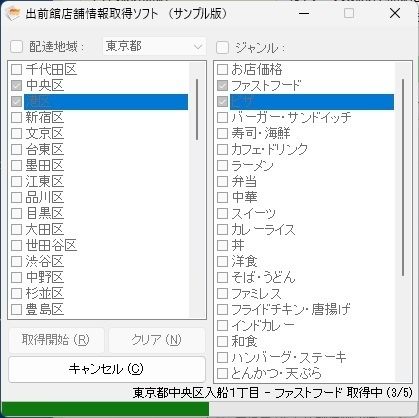This screenshot has height=418, width=419.
Task: Check the 文京区 checkbox
Action: [x=16, y=133]
